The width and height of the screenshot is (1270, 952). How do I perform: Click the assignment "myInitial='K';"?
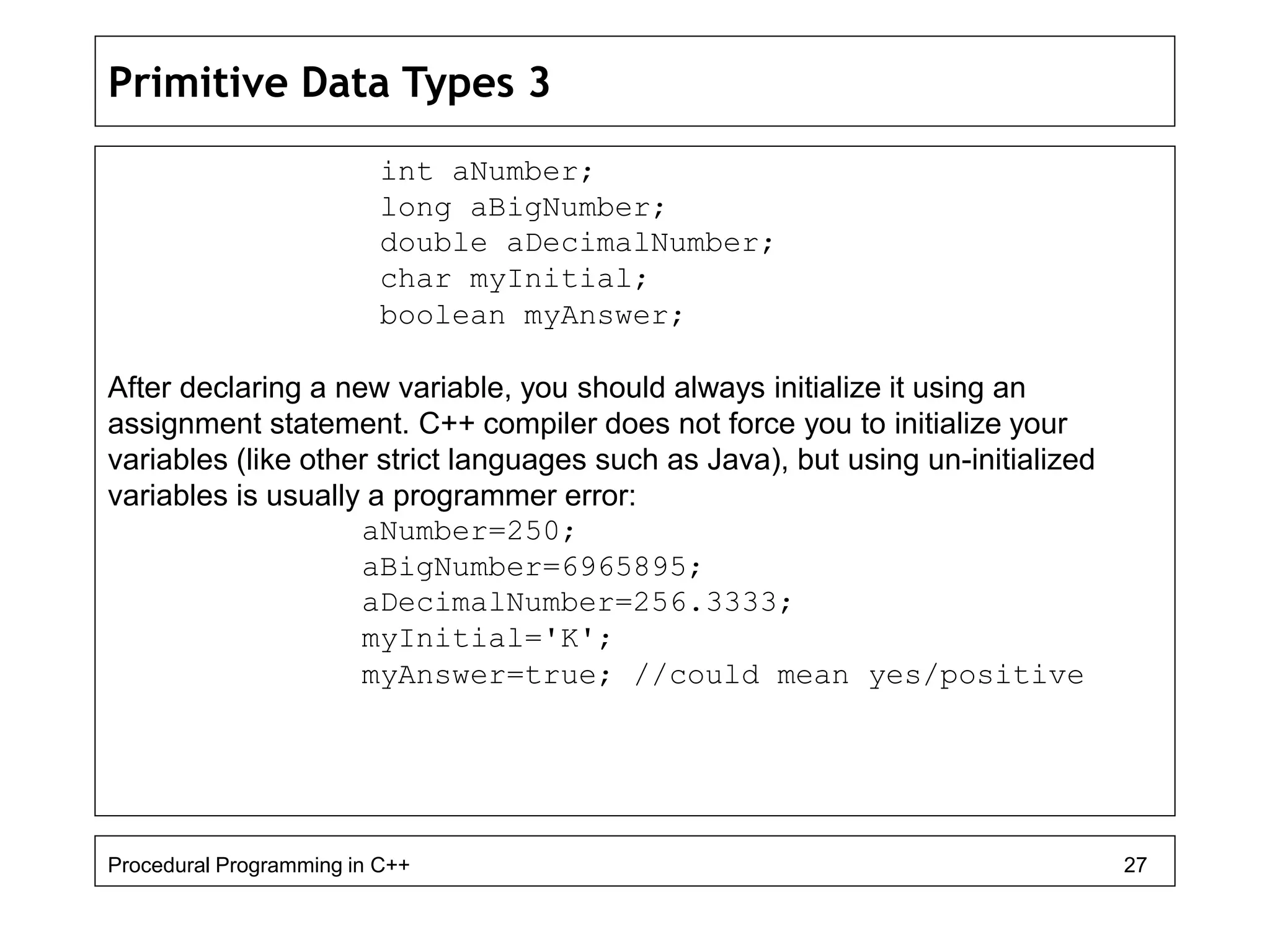click(x=487, y=638)
